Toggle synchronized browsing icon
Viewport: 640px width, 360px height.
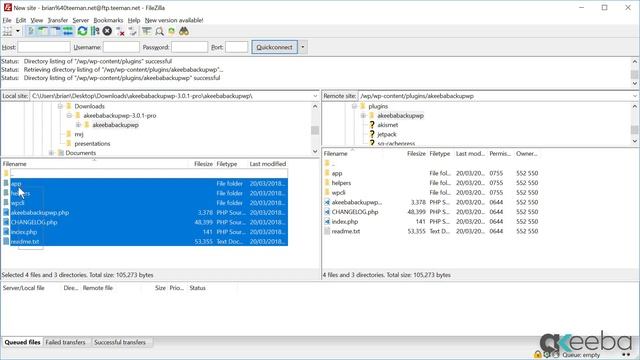click(171, 31)
